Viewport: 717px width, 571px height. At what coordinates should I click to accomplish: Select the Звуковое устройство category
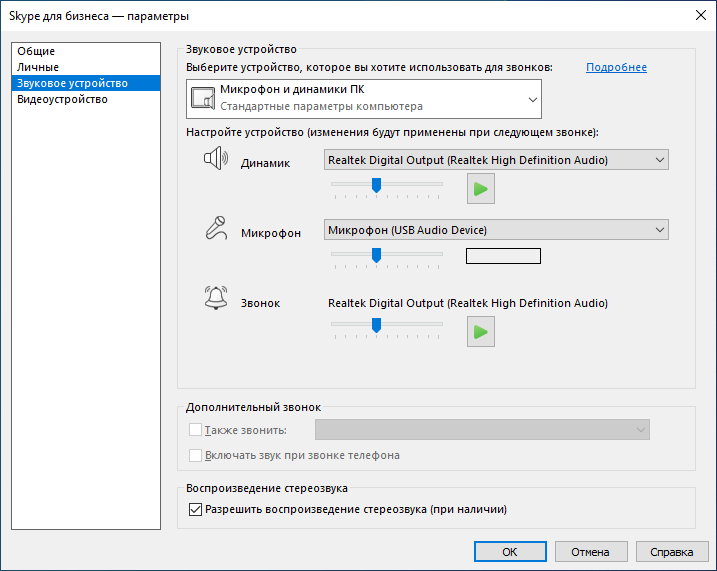[x=86, y=83]
